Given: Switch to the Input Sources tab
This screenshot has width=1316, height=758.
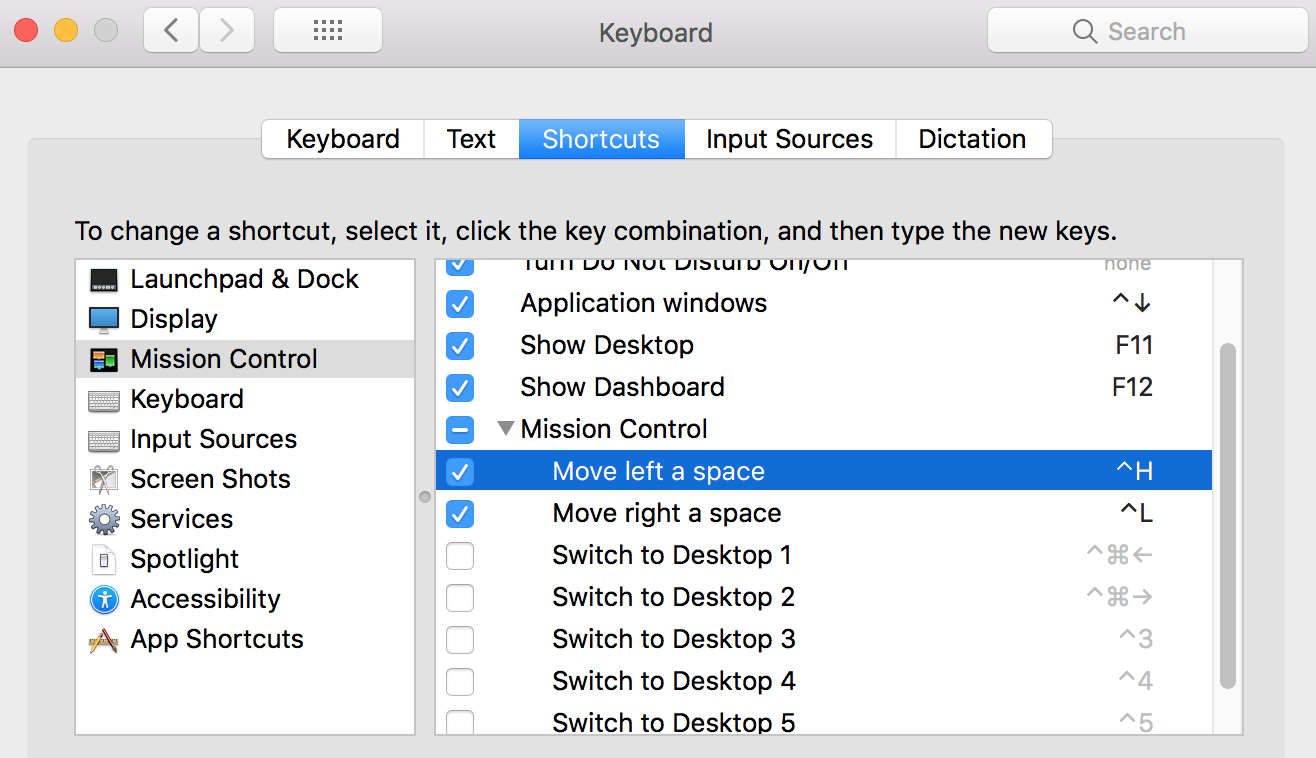Looking at the screenshot, I should pyautogui.click(x=789, y=139).
